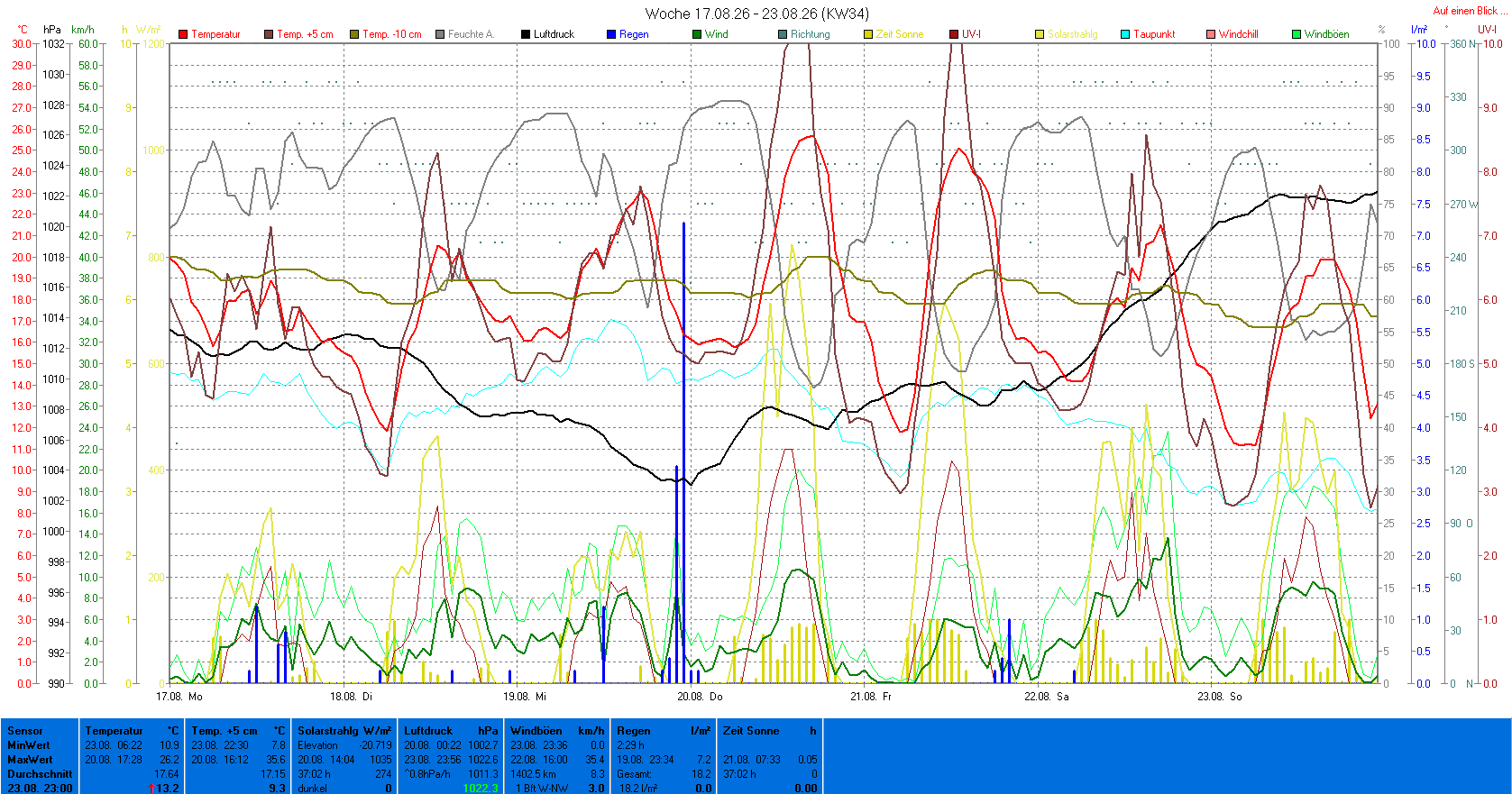Image resolution: width=1512 pixels, height=794 pixels.
Task: Select the Regen label in the legend
Action: point(634,34)
